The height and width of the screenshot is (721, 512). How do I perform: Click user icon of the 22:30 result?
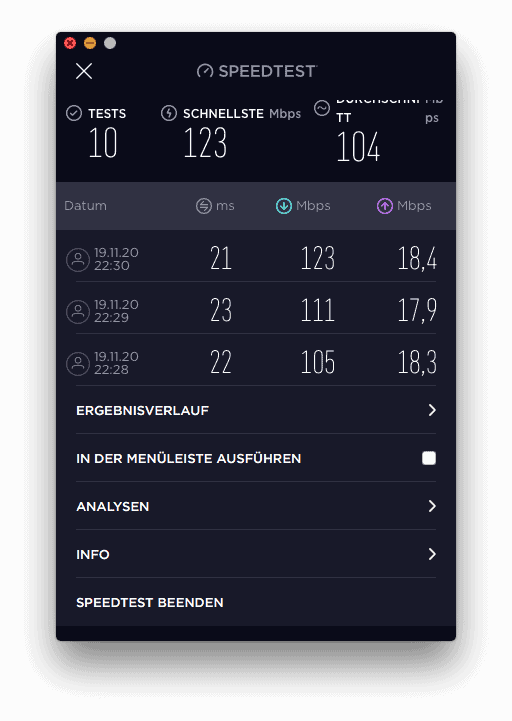pyautogui.click(x=78, y=260)
